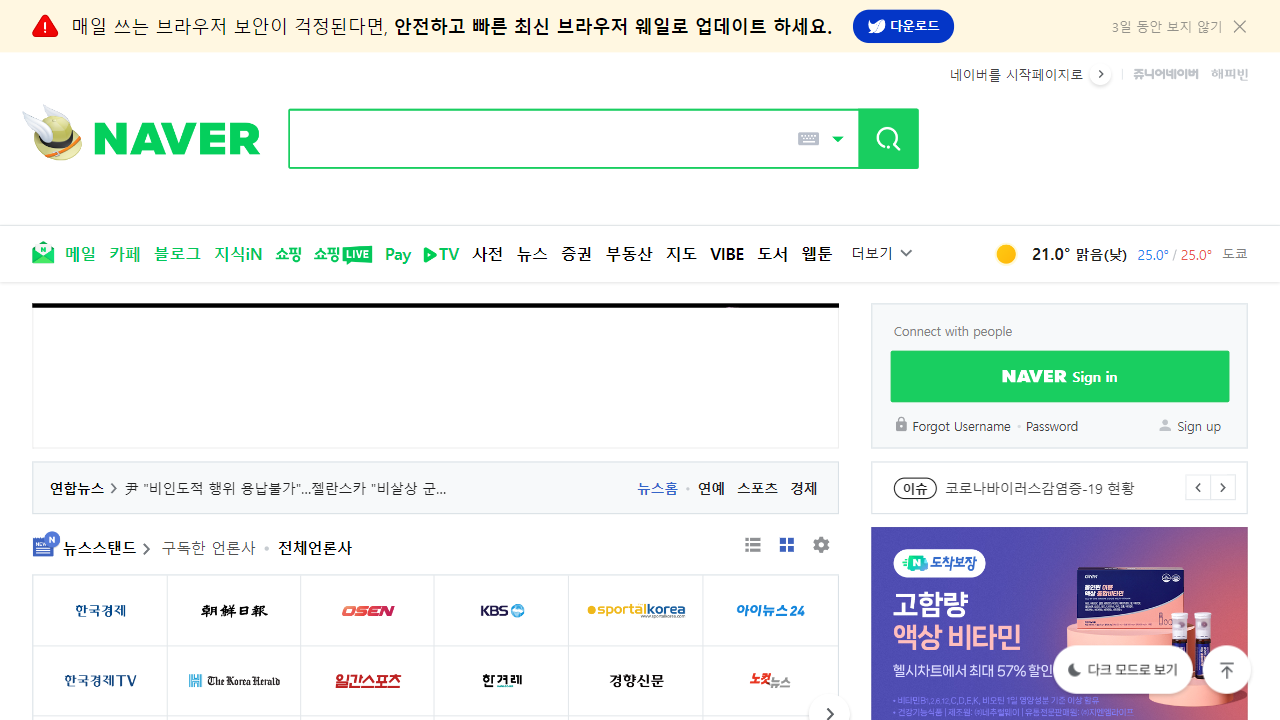
Task: Open the 뉴스스탠드 link
Action: (x=99, y=548)
